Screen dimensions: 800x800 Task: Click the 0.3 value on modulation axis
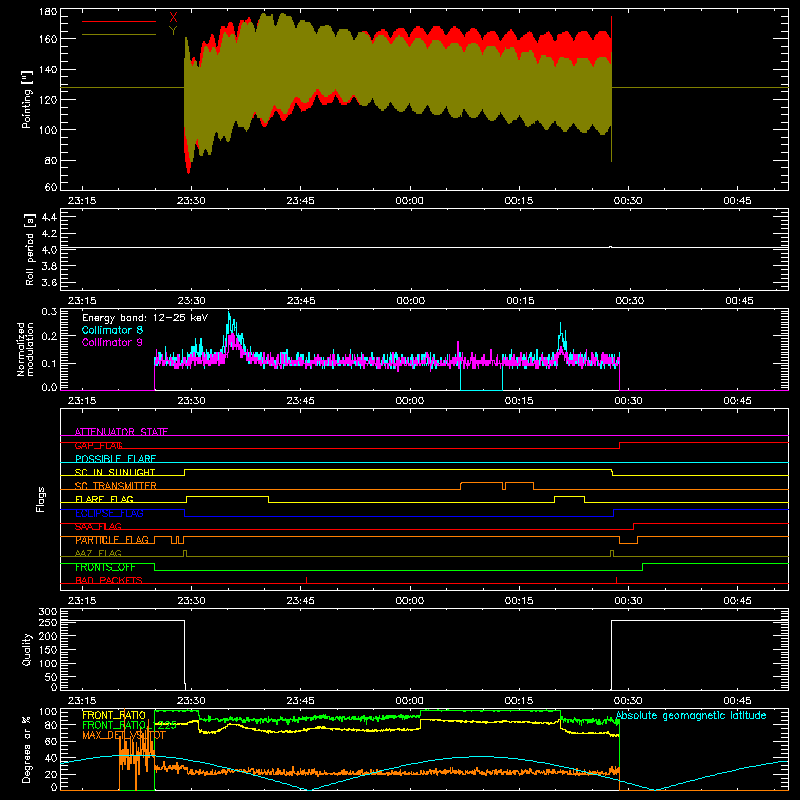point(49,312)
